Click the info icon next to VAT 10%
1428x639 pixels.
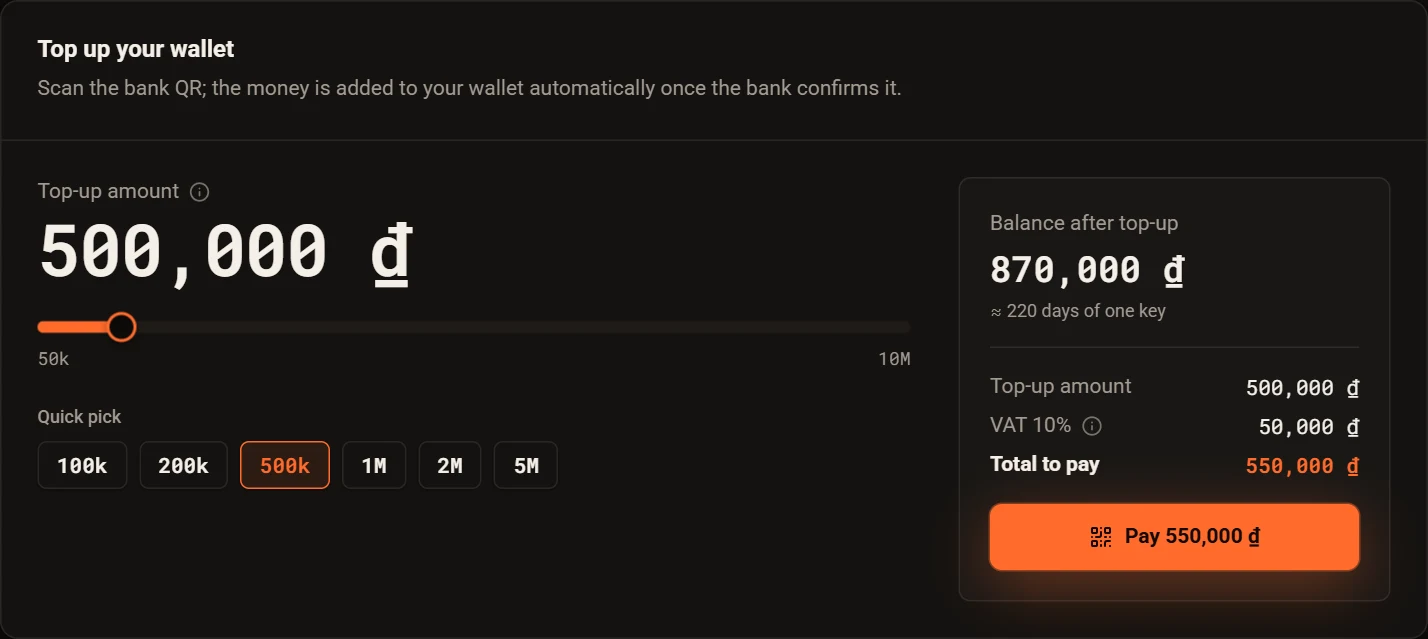point(1092,426)
